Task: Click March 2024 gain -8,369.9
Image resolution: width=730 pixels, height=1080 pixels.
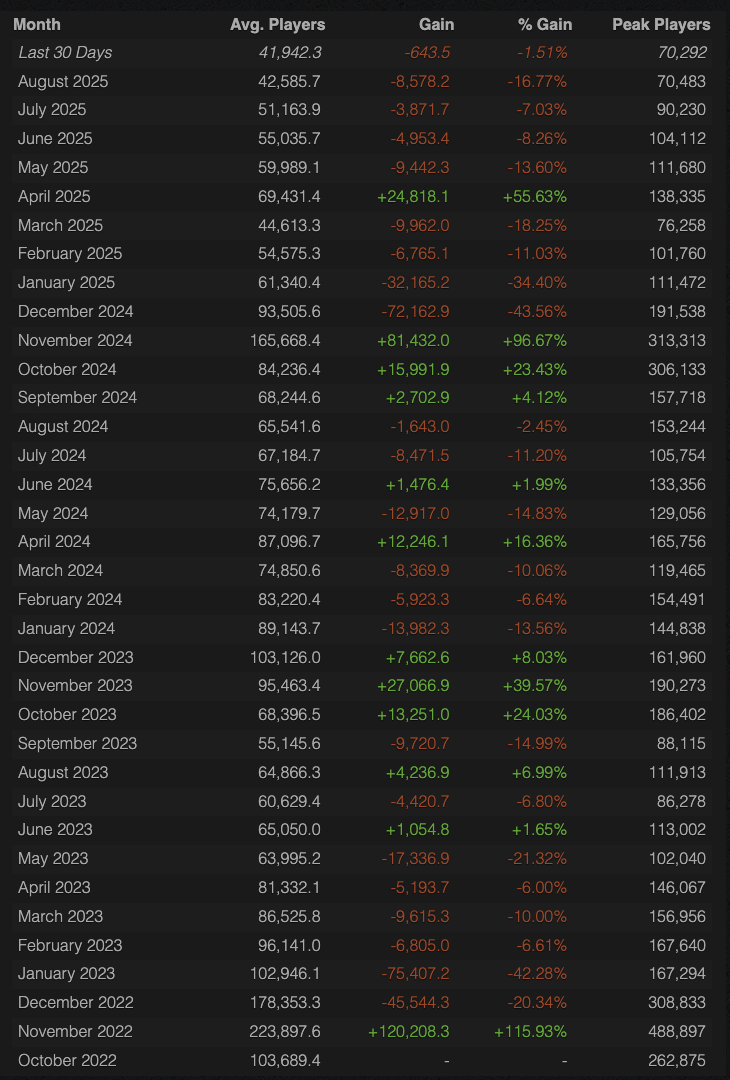Action: click(x=420, y=570)
